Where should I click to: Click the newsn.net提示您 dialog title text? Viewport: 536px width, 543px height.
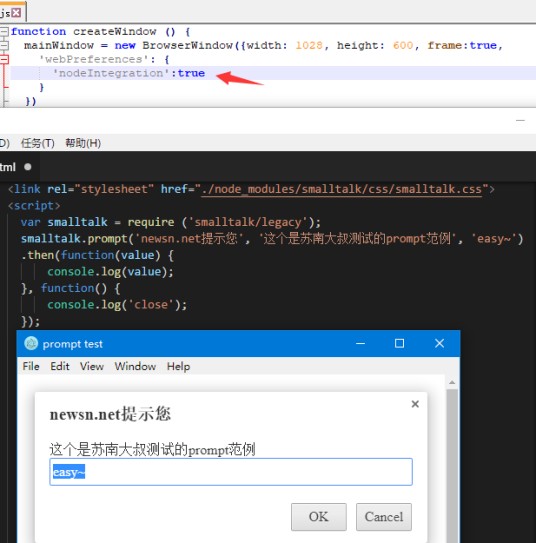(110, 414)
